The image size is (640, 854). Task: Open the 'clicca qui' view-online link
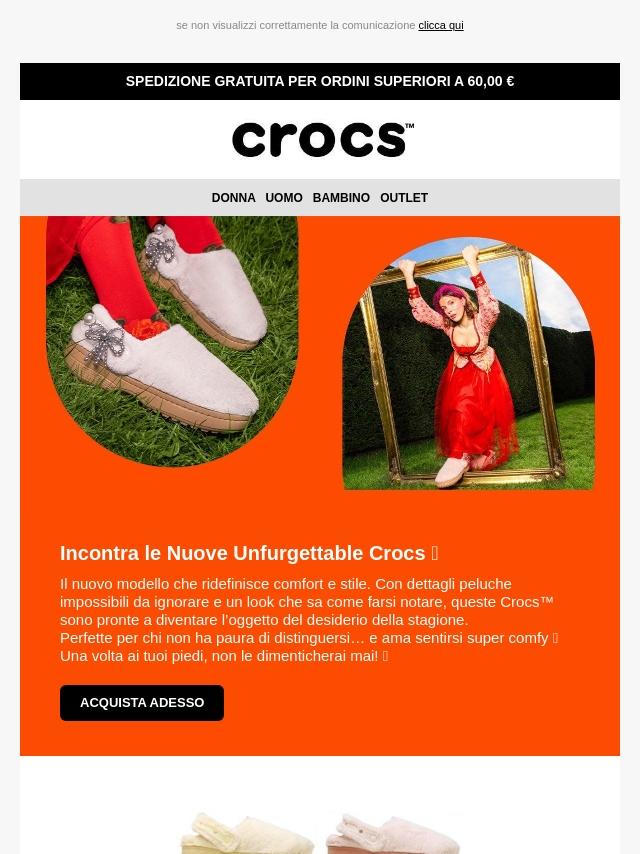[x=441, y=25]
